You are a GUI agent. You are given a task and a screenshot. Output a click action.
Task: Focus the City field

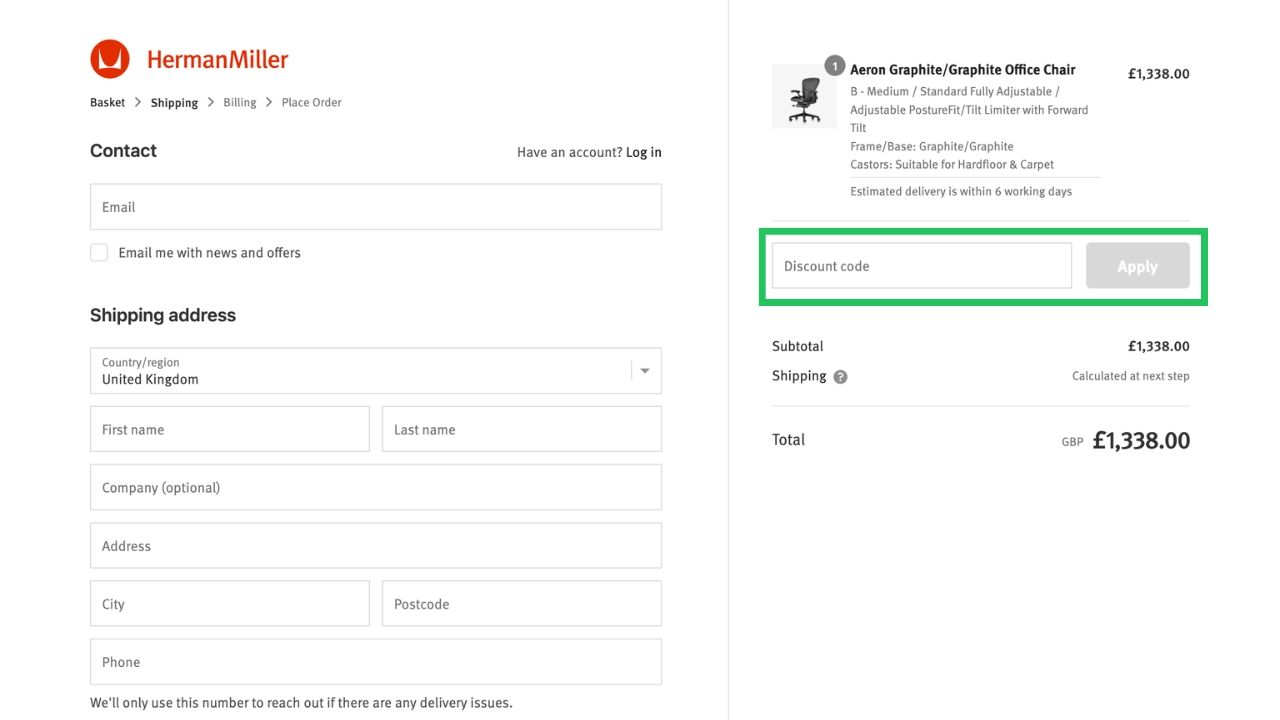(x=230, y=604)
